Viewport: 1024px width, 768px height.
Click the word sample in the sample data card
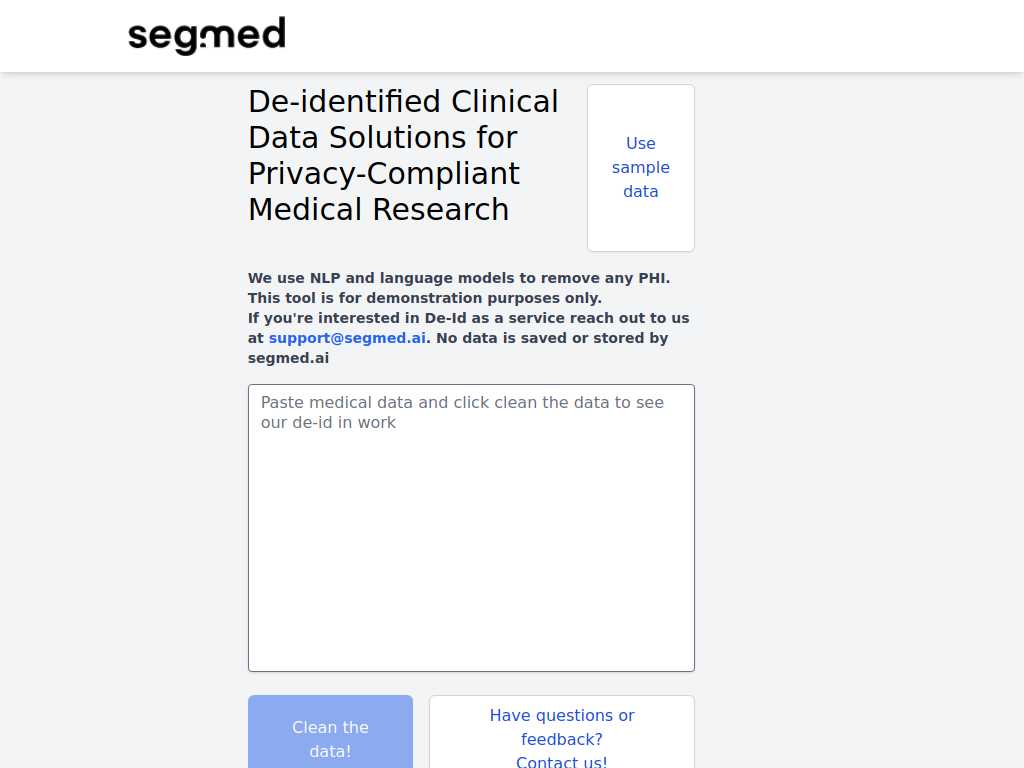click(x=641, y=168)
